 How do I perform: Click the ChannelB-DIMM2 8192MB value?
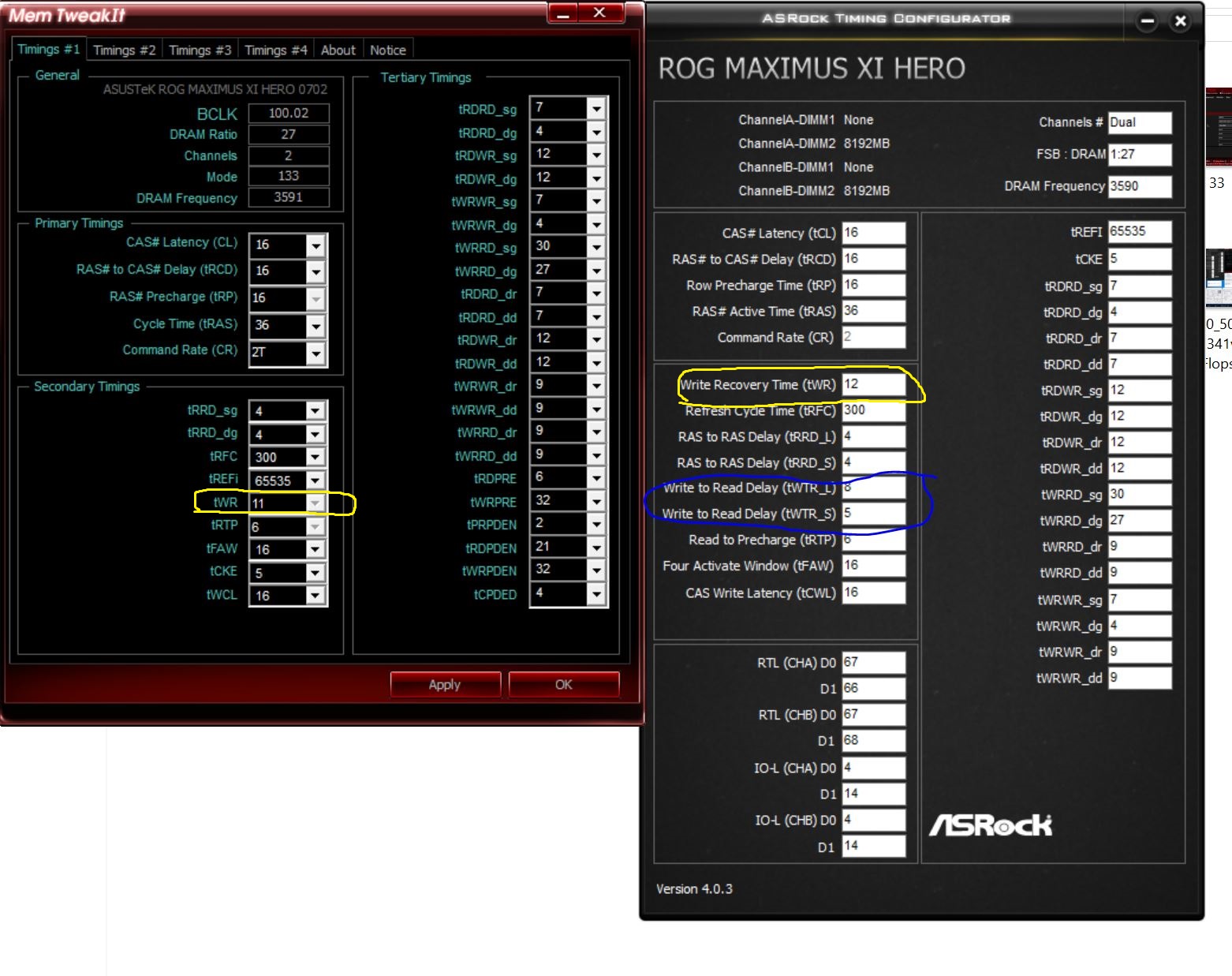[867, 191]
